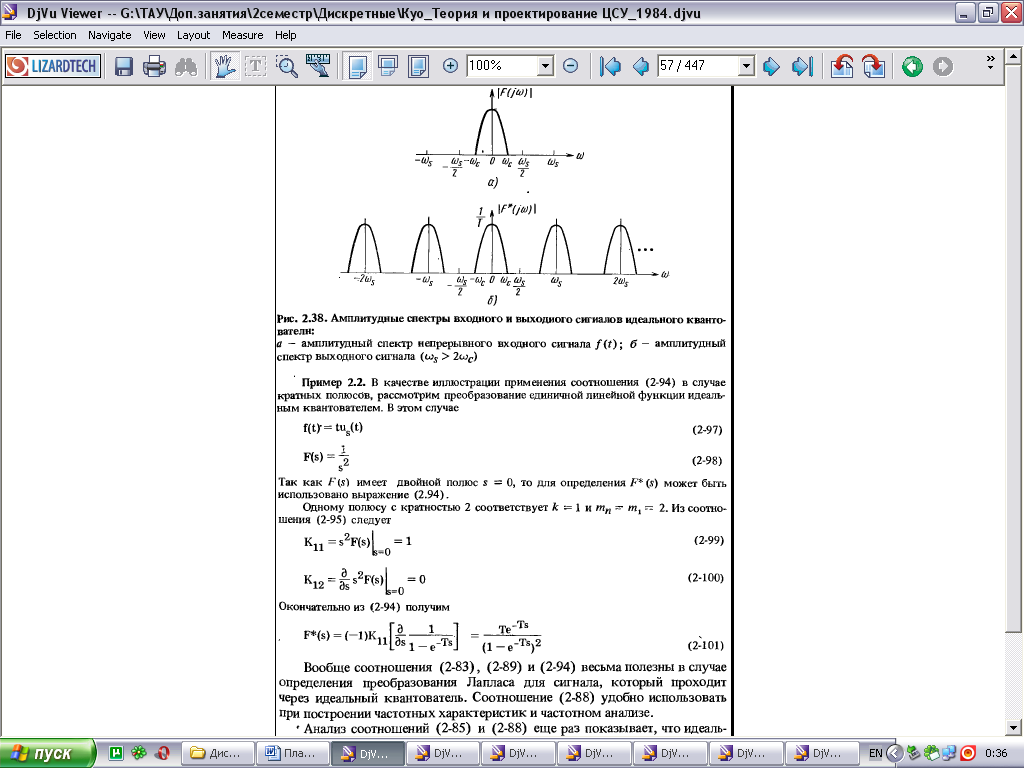Open the Help menu
This screenshot has width=1024, height=768.
coord(285,35)
